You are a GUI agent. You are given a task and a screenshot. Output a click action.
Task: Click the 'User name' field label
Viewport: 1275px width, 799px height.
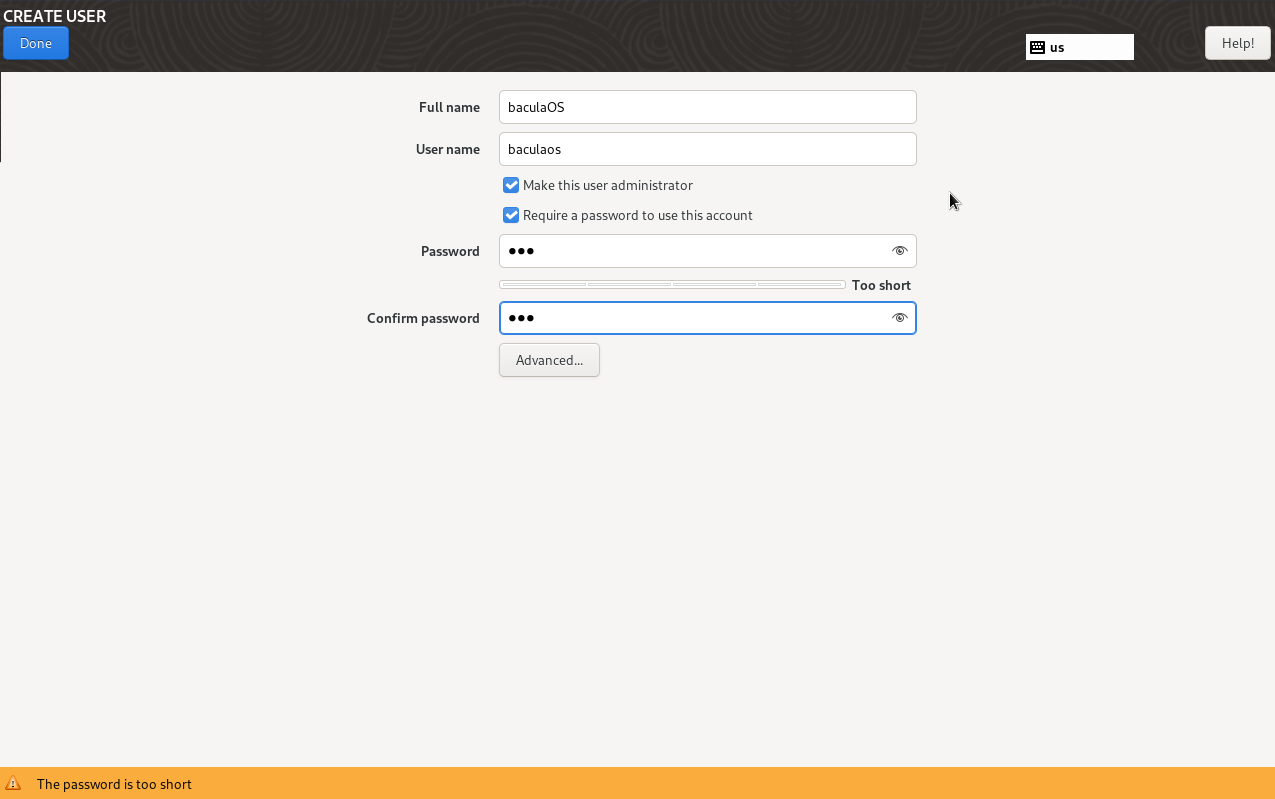click(447, 149)
